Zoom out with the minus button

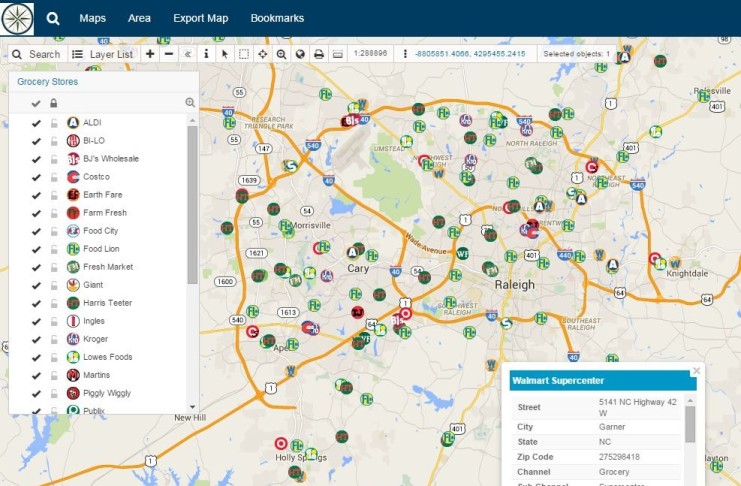(x=169, y=54)
